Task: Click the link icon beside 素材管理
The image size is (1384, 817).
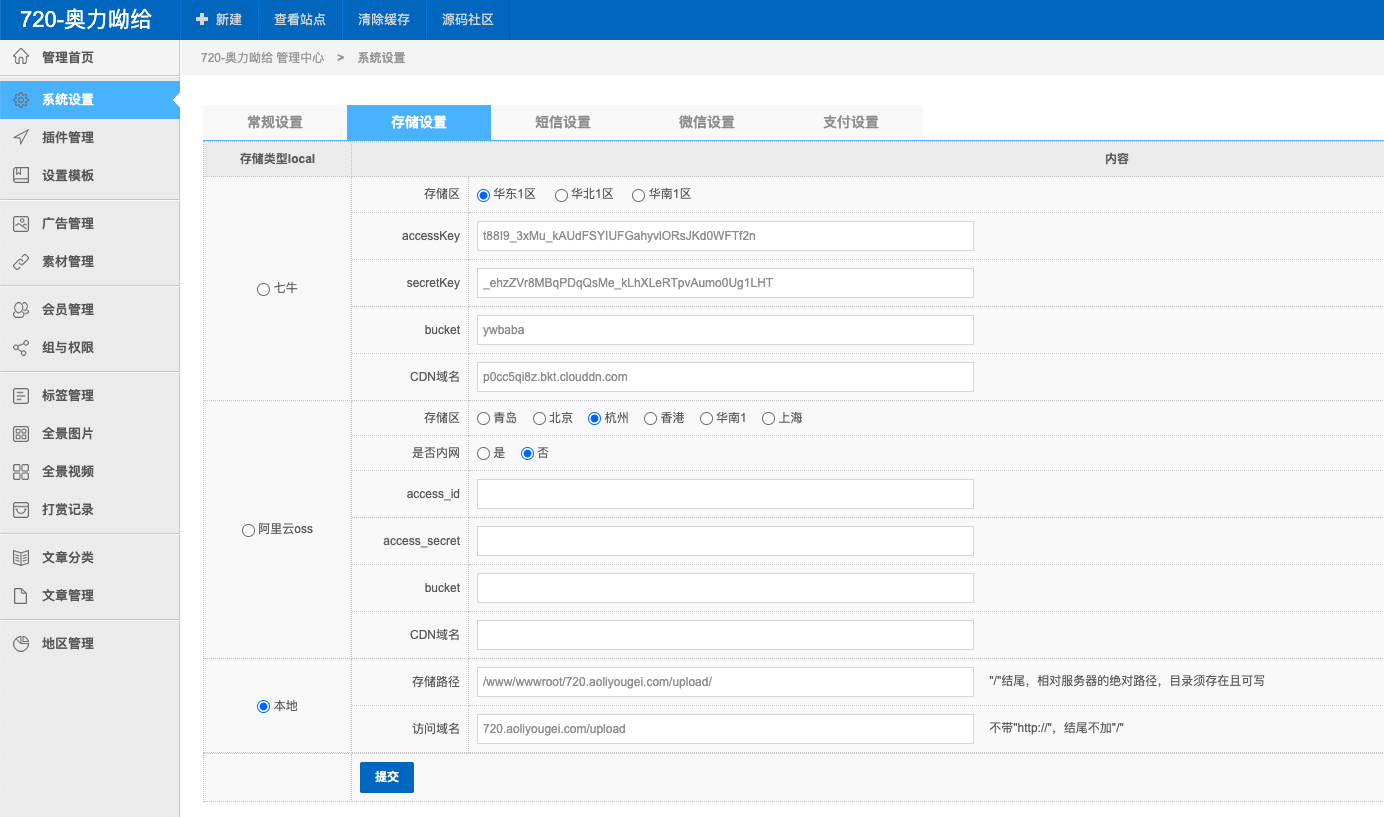Action: (x=21, y=262)
